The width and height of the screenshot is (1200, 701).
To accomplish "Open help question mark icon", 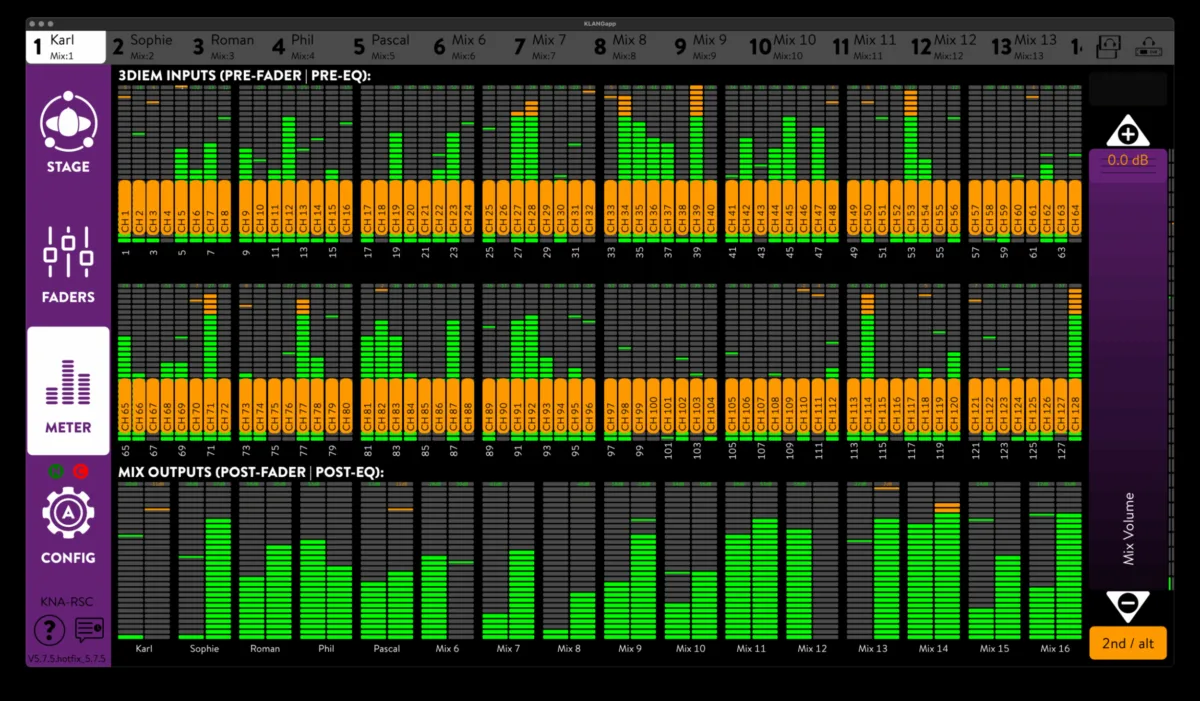I will [x=49, y=630].
